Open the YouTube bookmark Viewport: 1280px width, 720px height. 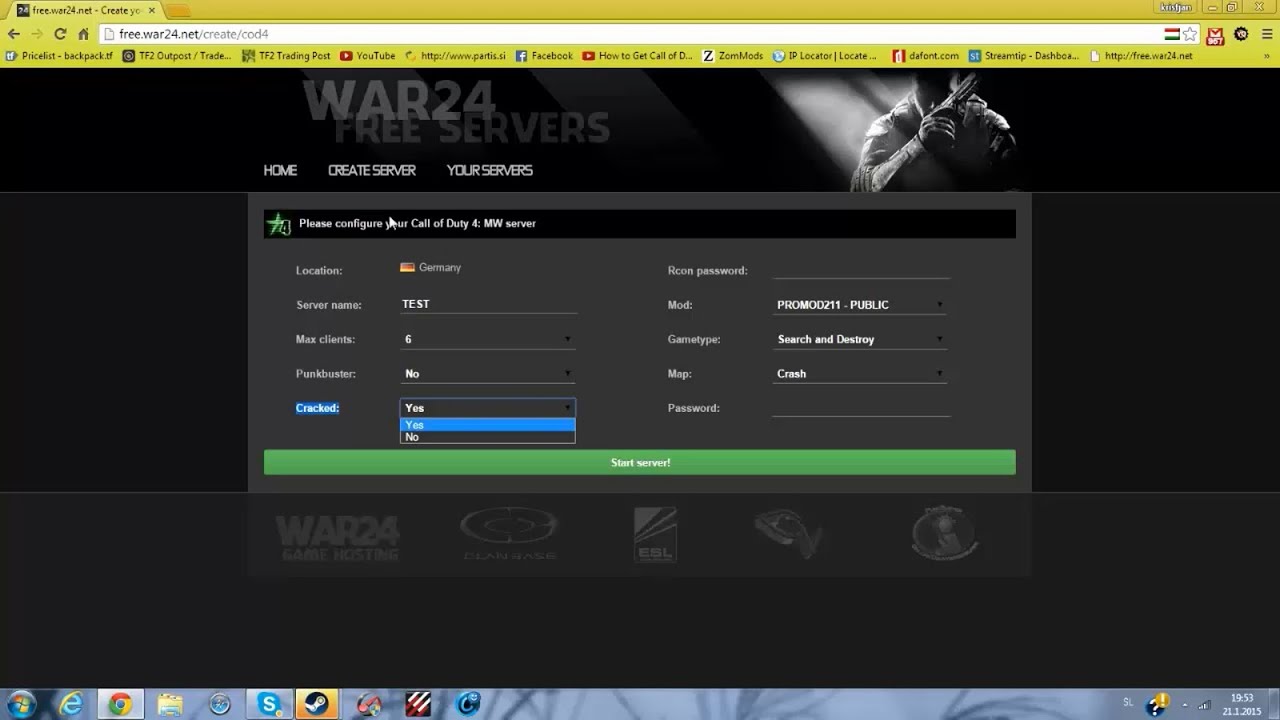tap(368, 56)
